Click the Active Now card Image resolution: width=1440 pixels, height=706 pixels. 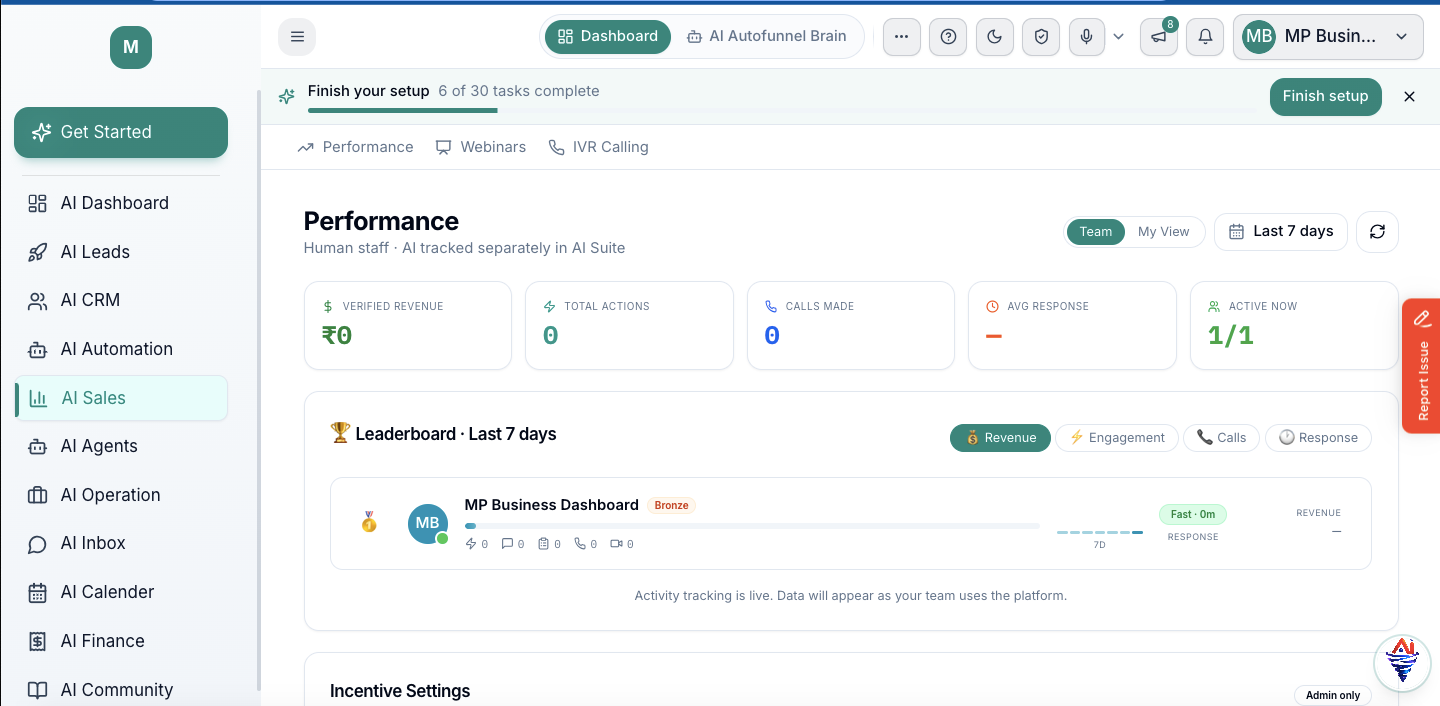pos(1294,326)
